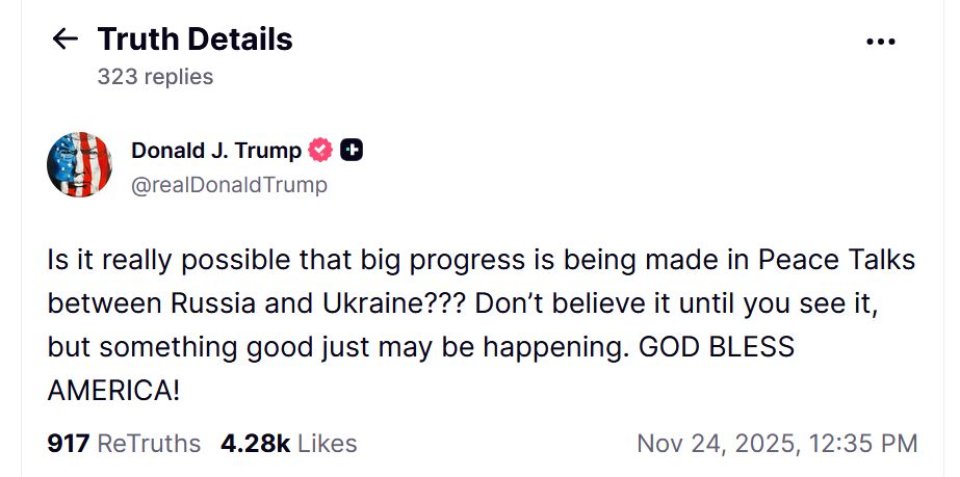960x477 pixels.
Task: Click the black plus badge beside the name
Action: click(x=351, y=151)
